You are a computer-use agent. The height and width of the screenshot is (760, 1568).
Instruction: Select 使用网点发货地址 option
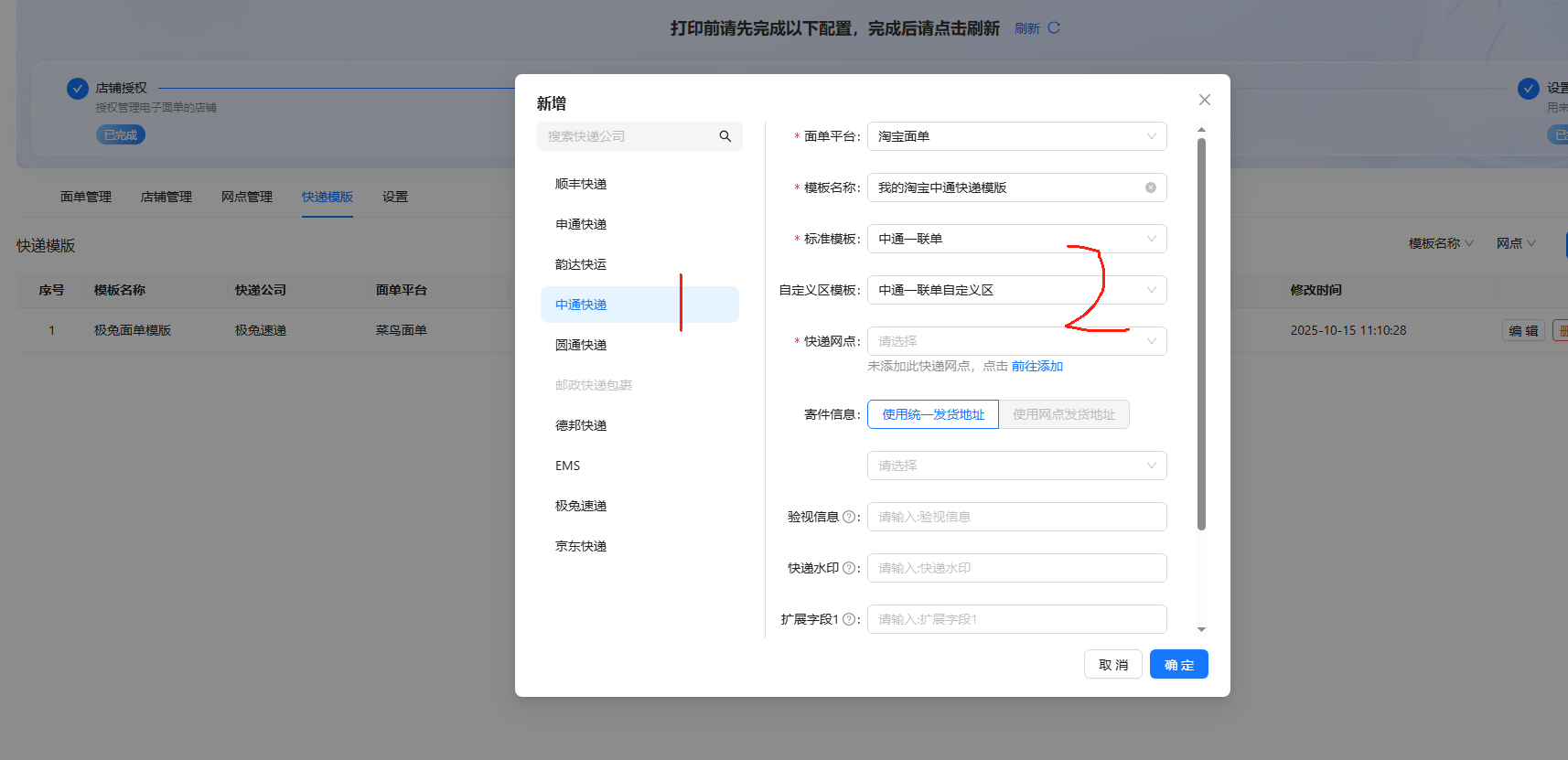(x=1063, y=414)
